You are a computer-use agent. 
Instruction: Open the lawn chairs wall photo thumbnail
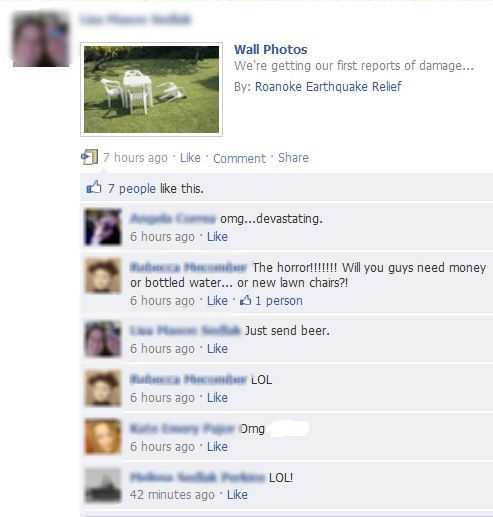pos(151,89)
